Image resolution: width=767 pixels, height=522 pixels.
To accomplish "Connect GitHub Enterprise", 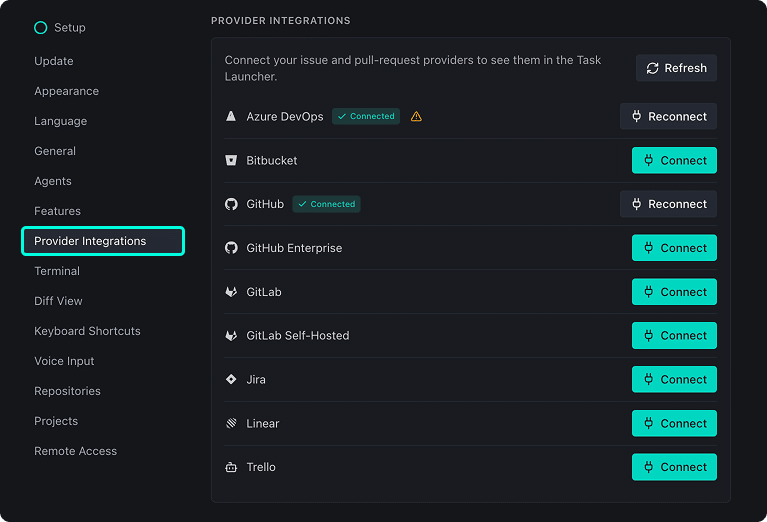I will pos(674,248).
